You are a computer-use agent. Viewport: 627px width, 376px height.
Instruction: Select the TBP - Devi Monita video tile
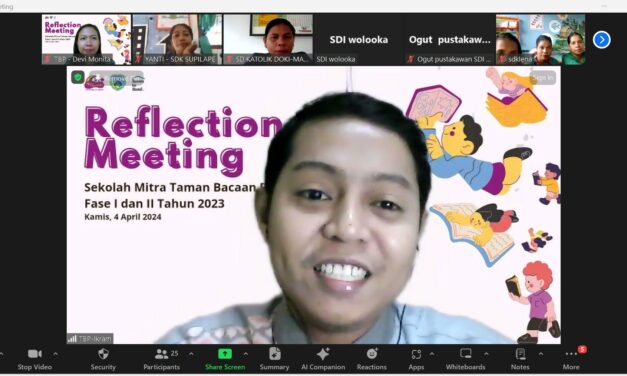pyautogui.click(x=86, y=39)
